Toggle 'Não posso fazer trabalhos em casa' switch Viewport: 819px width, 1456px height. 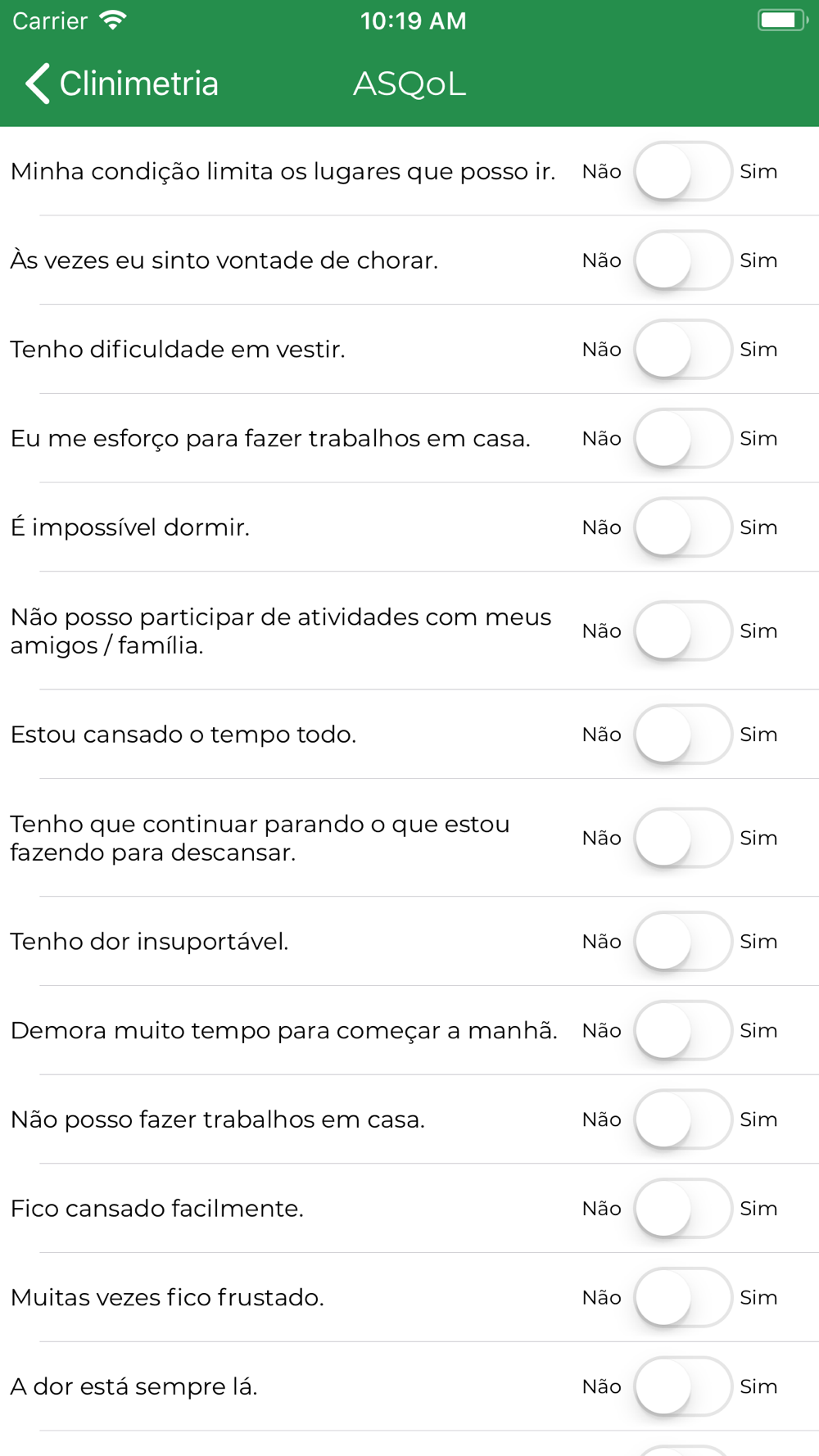pos(682,1119)
